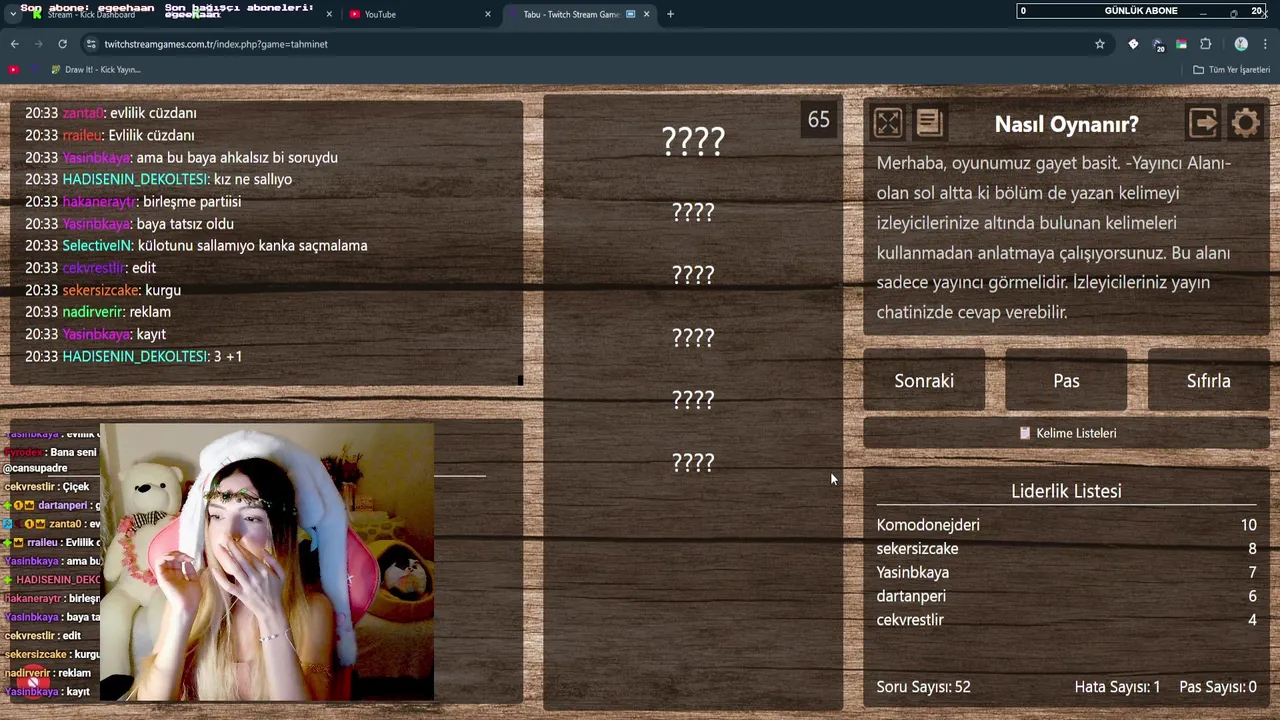This screenshot has width=1280, height=720.
Task: Click the Sıfırla button
Action: (x=1208, y=381)
